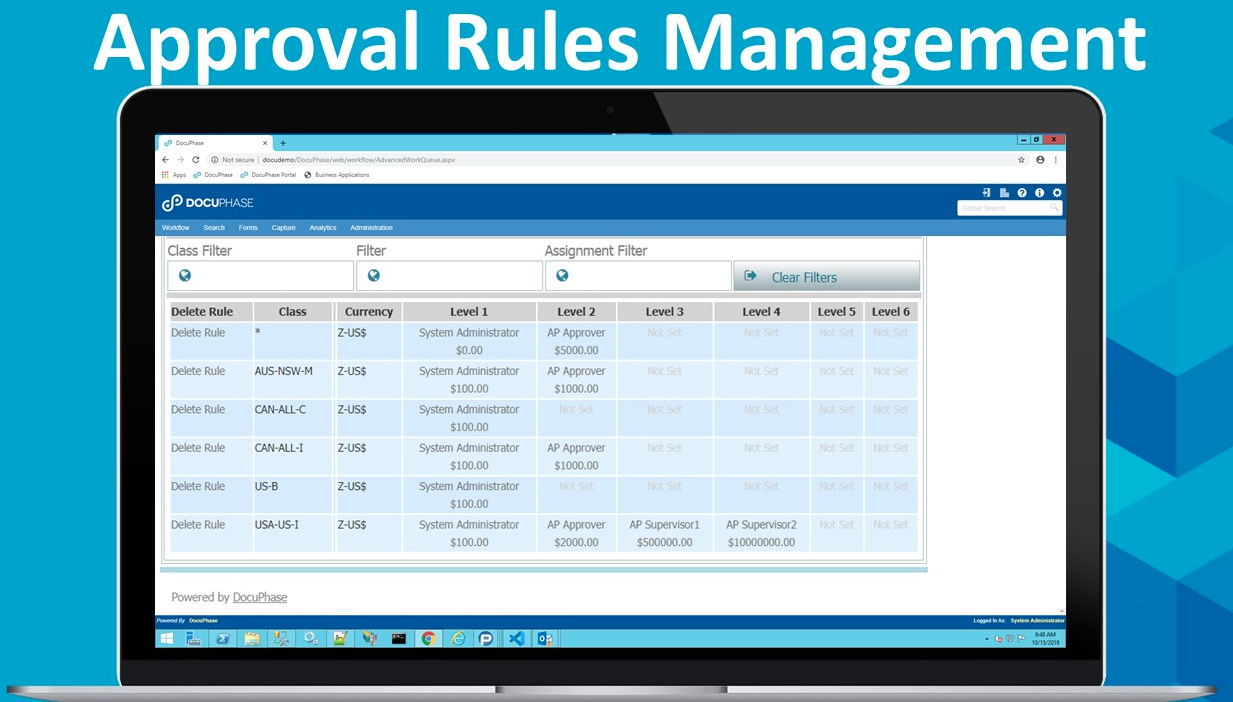Open the command prompt taskbar icon
This screenshot has width=1233, height=702.
pyautogui.click(x=399, y=638)
